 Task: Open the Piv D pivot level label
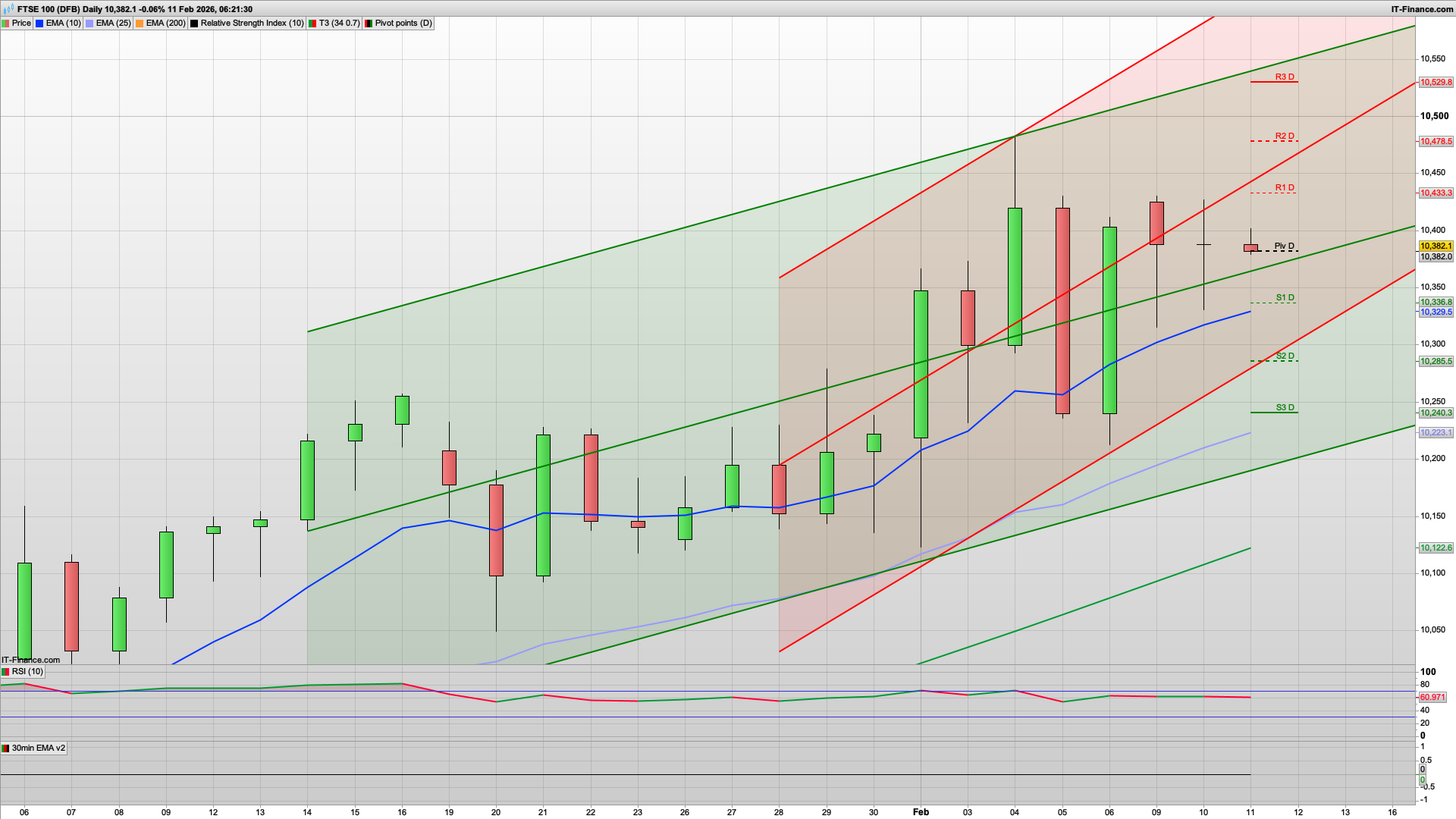coord(1284,246)
